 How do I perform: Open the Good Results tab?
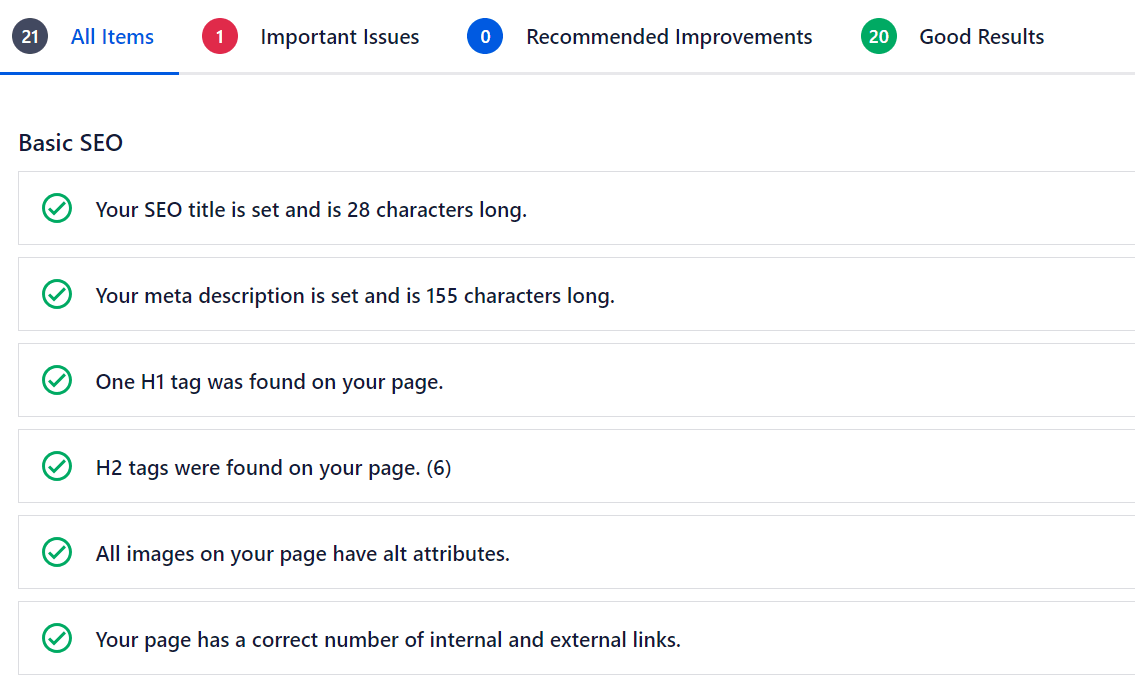(981, 36)
